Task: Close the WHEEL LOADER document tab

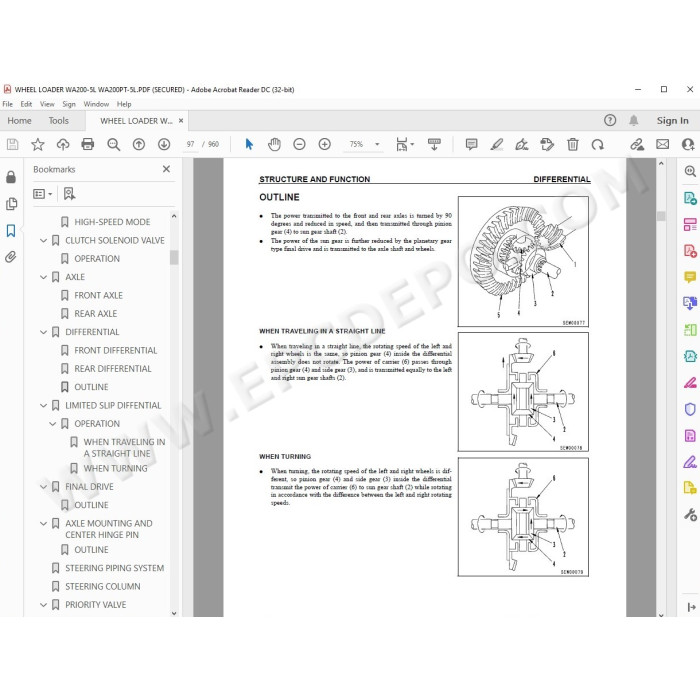Action: (x=181, y=121)
